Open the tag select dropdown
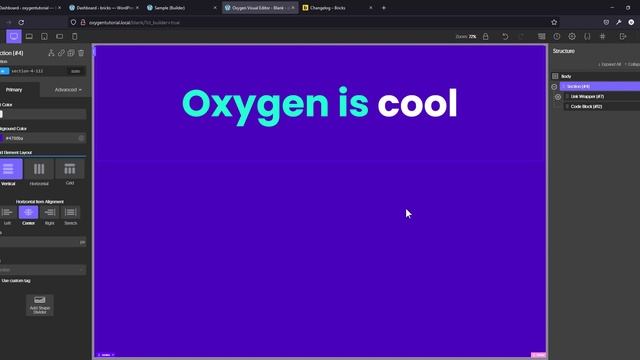The width and height of the screenshot is (640, 360). tap(42, 270)
